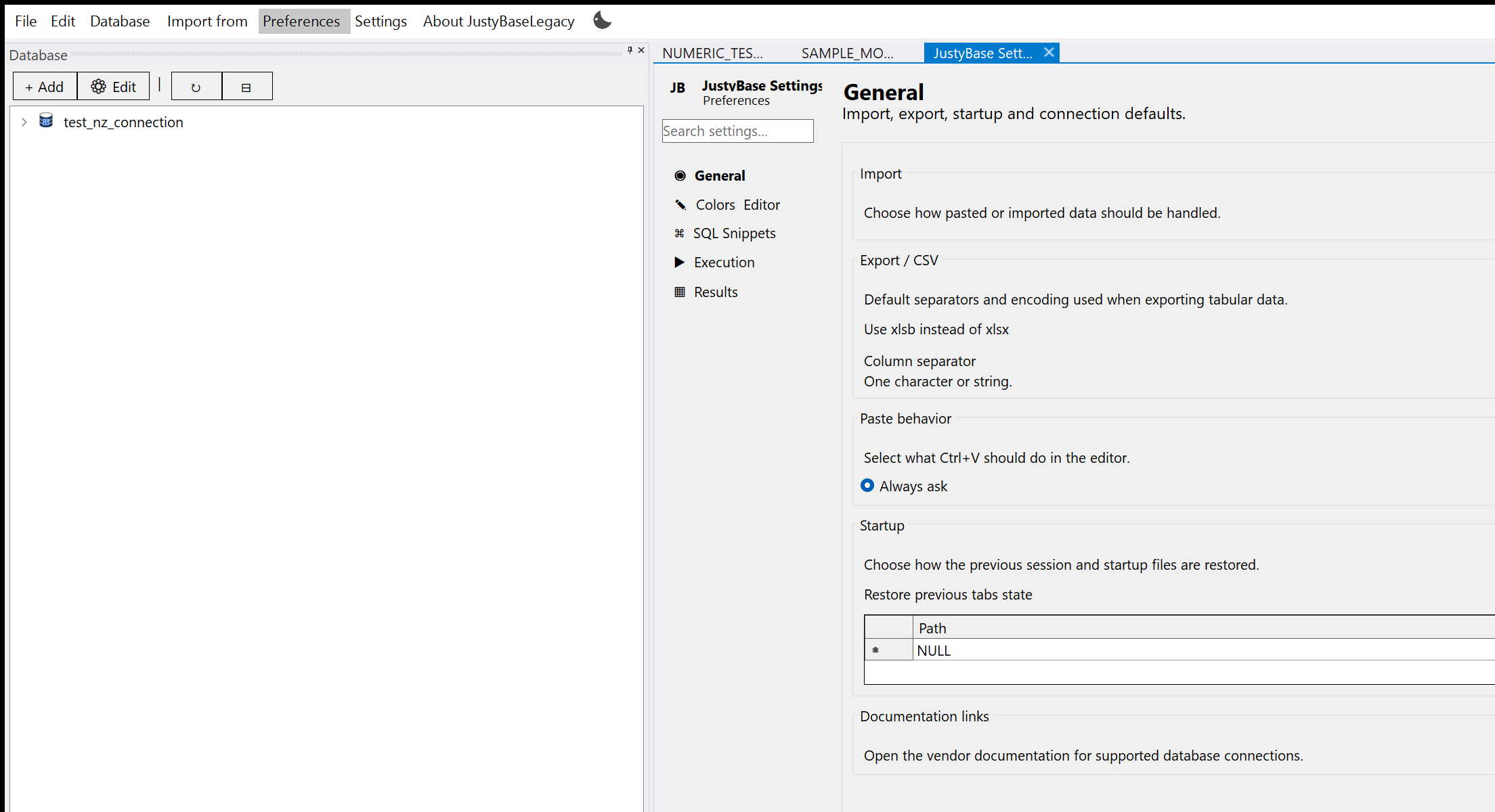Expand test_nz_connection tree node
This screenshot has width=1495, height=812.
point(24,122)
